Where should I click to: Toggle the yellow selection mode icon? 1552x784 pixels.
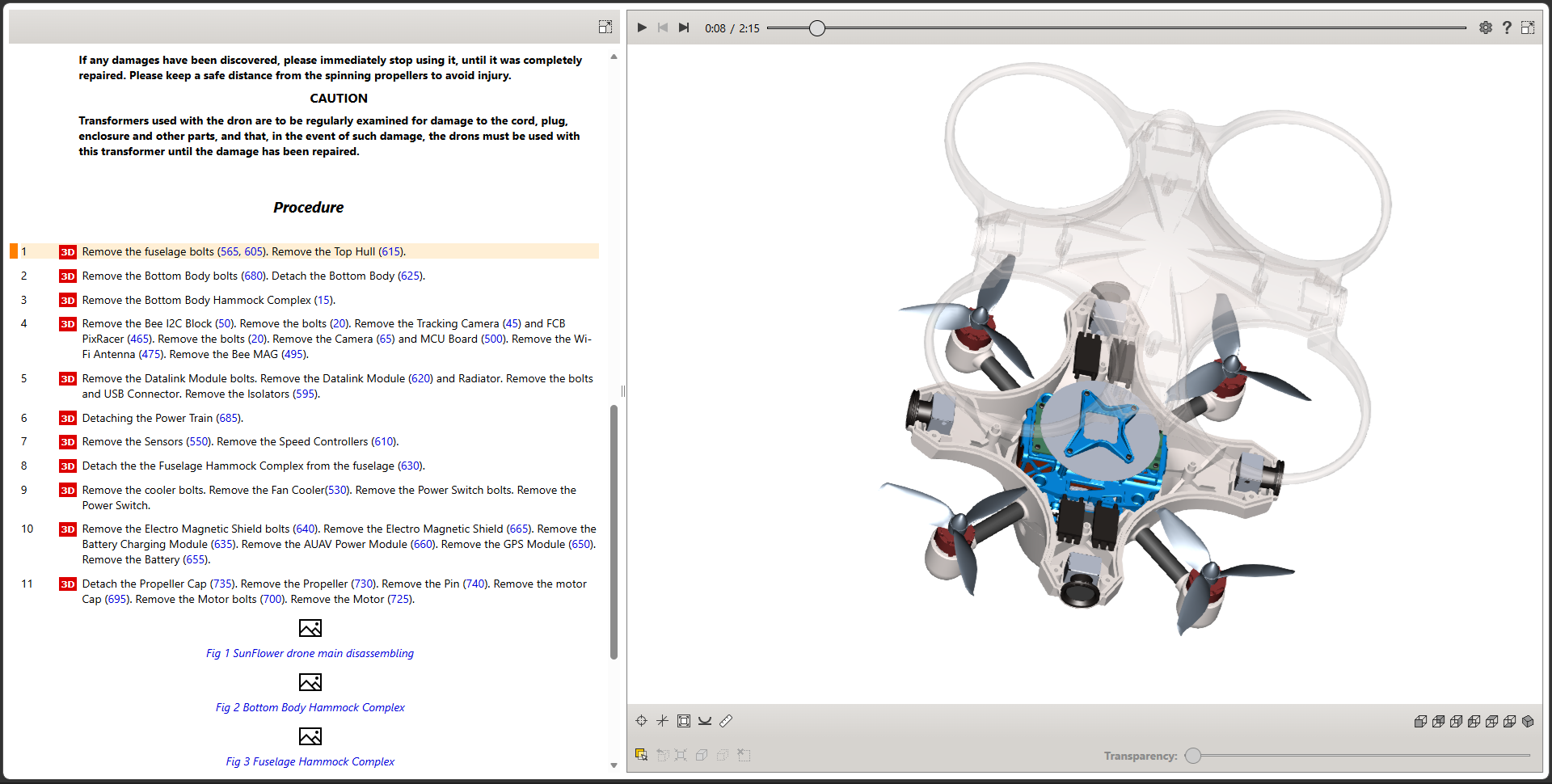pyautogui.click(x=641, y=755)
